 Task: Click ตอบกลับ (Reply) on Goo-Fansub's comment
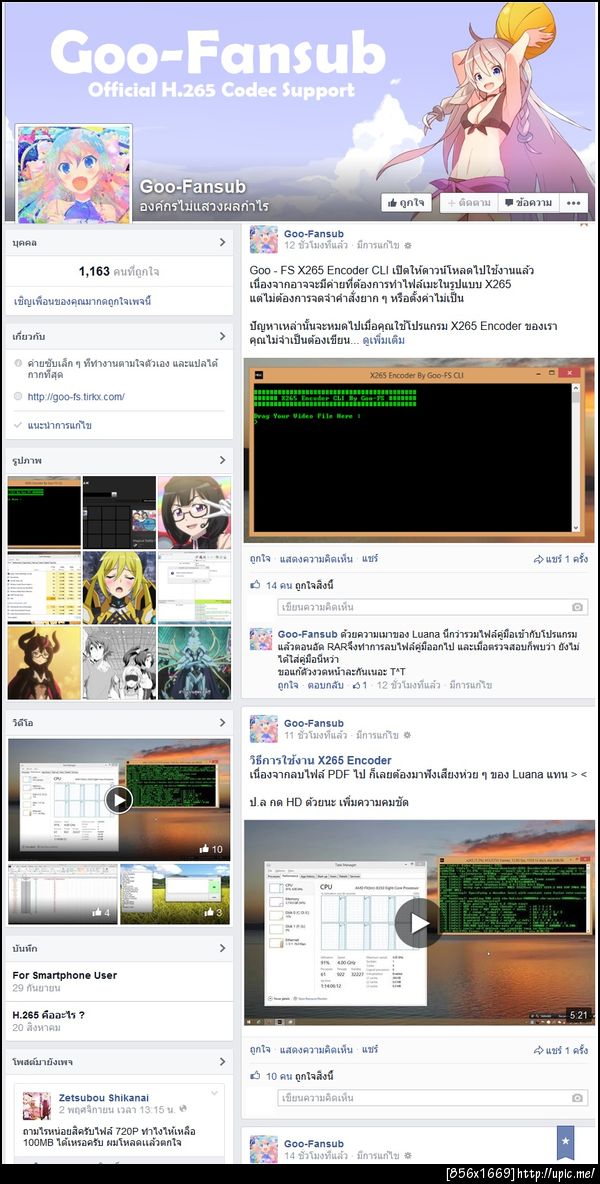click(x=326, y=685)
